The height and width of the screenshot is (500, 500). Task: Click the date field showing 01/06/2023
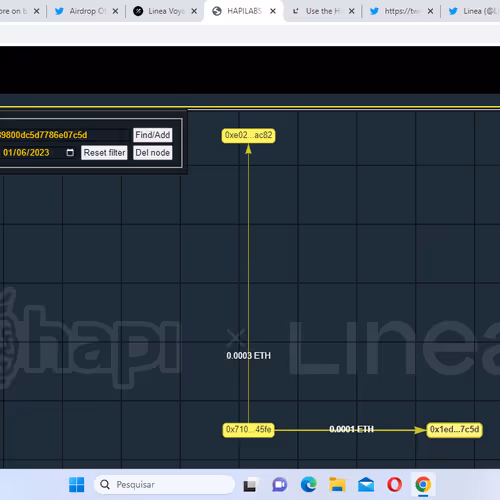click(x=37, y=153)
